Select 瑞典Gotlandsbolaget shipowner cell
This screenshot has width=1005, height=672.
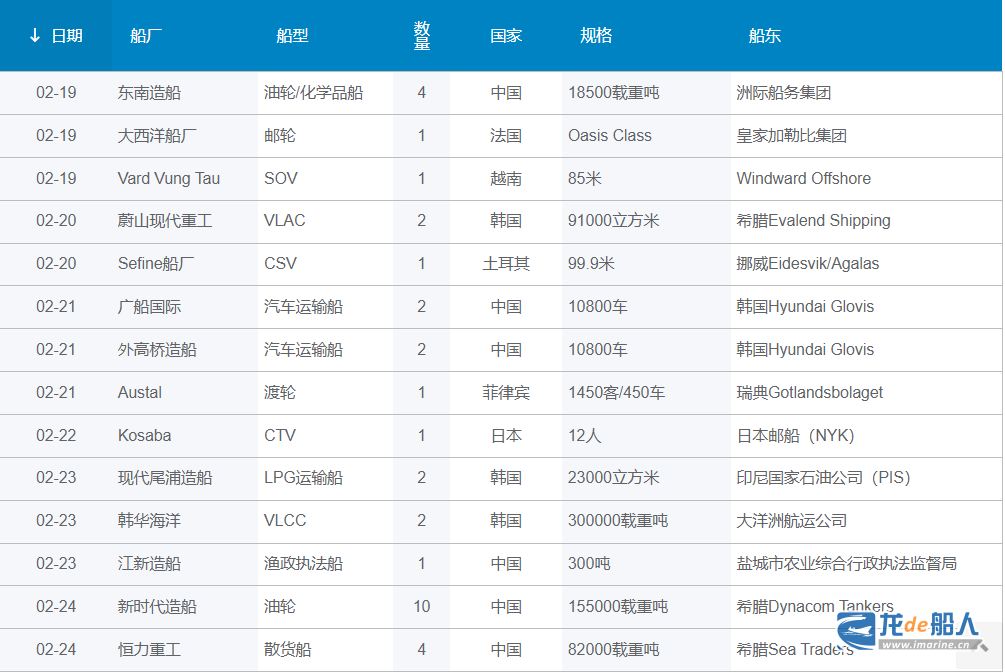809,393
